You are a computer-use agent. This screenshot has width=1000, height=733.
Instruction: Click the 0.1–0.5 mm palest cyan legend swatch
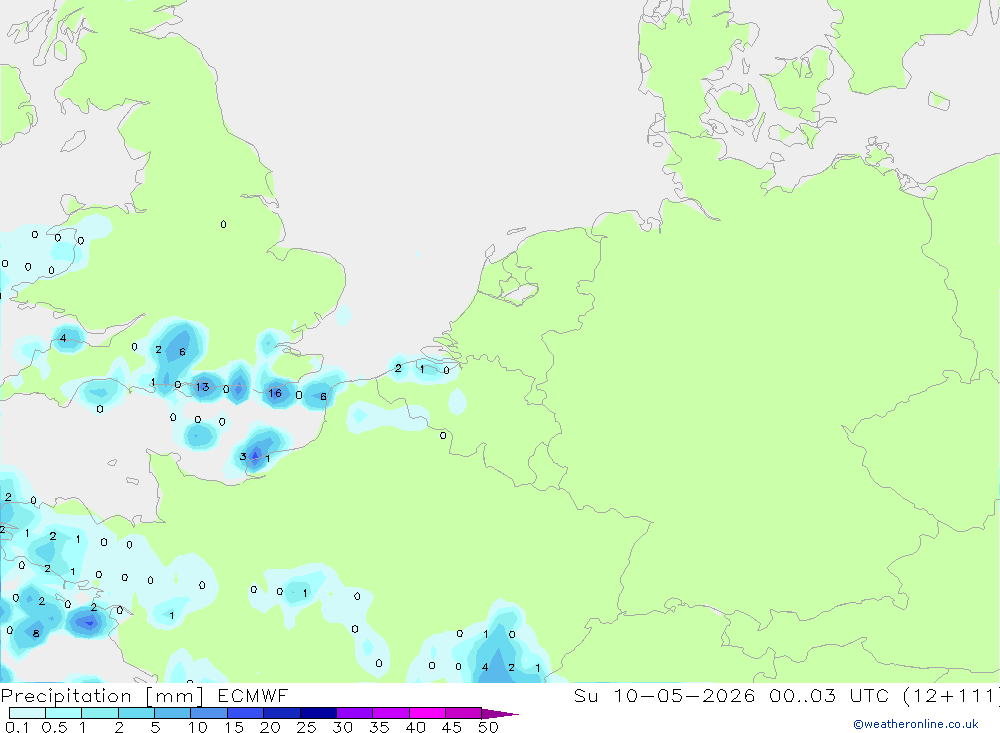tap(27, 713)
